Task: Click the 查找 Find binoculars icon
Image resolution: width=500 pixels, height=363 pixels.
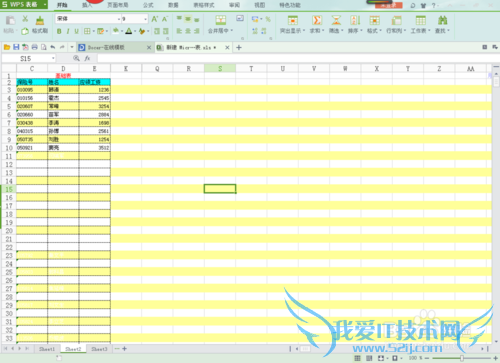Action: (x=442, y=20)
